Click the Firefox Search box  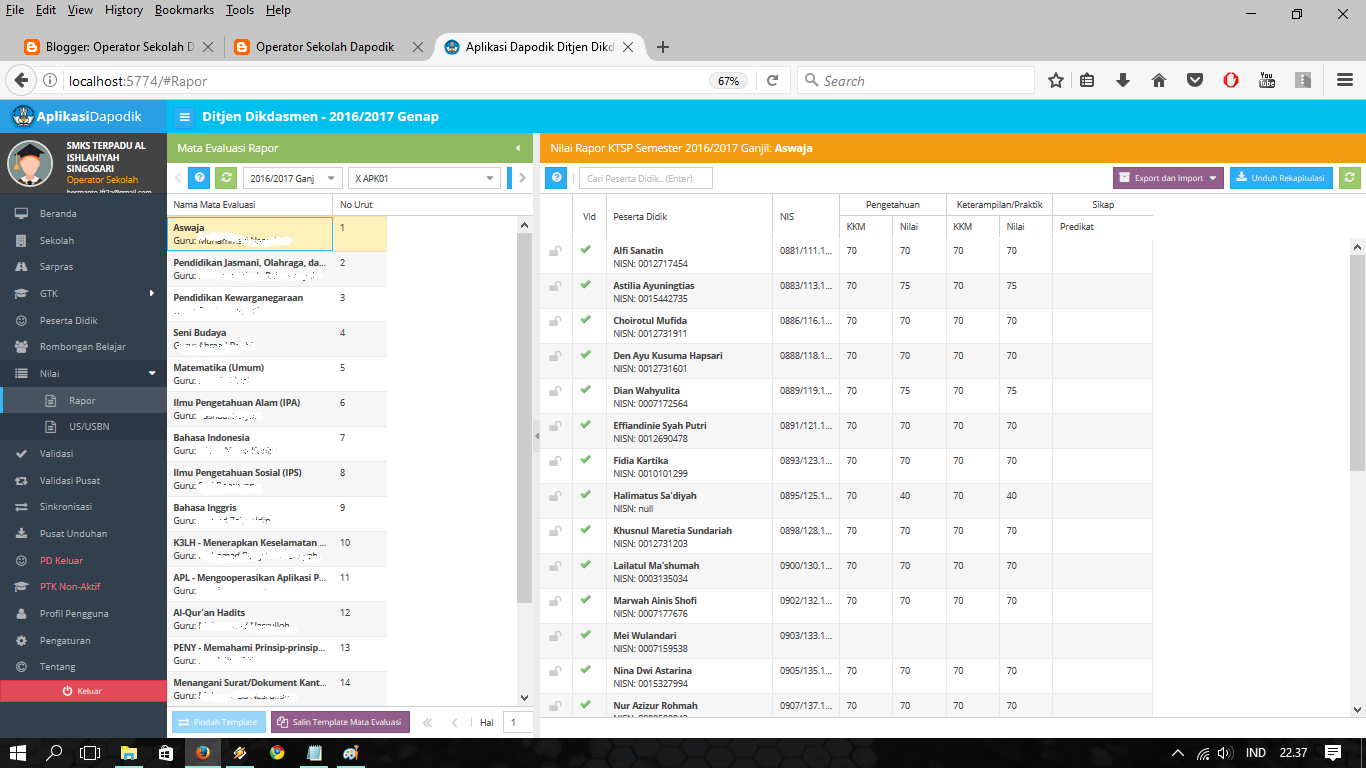[x=916, y=81]
